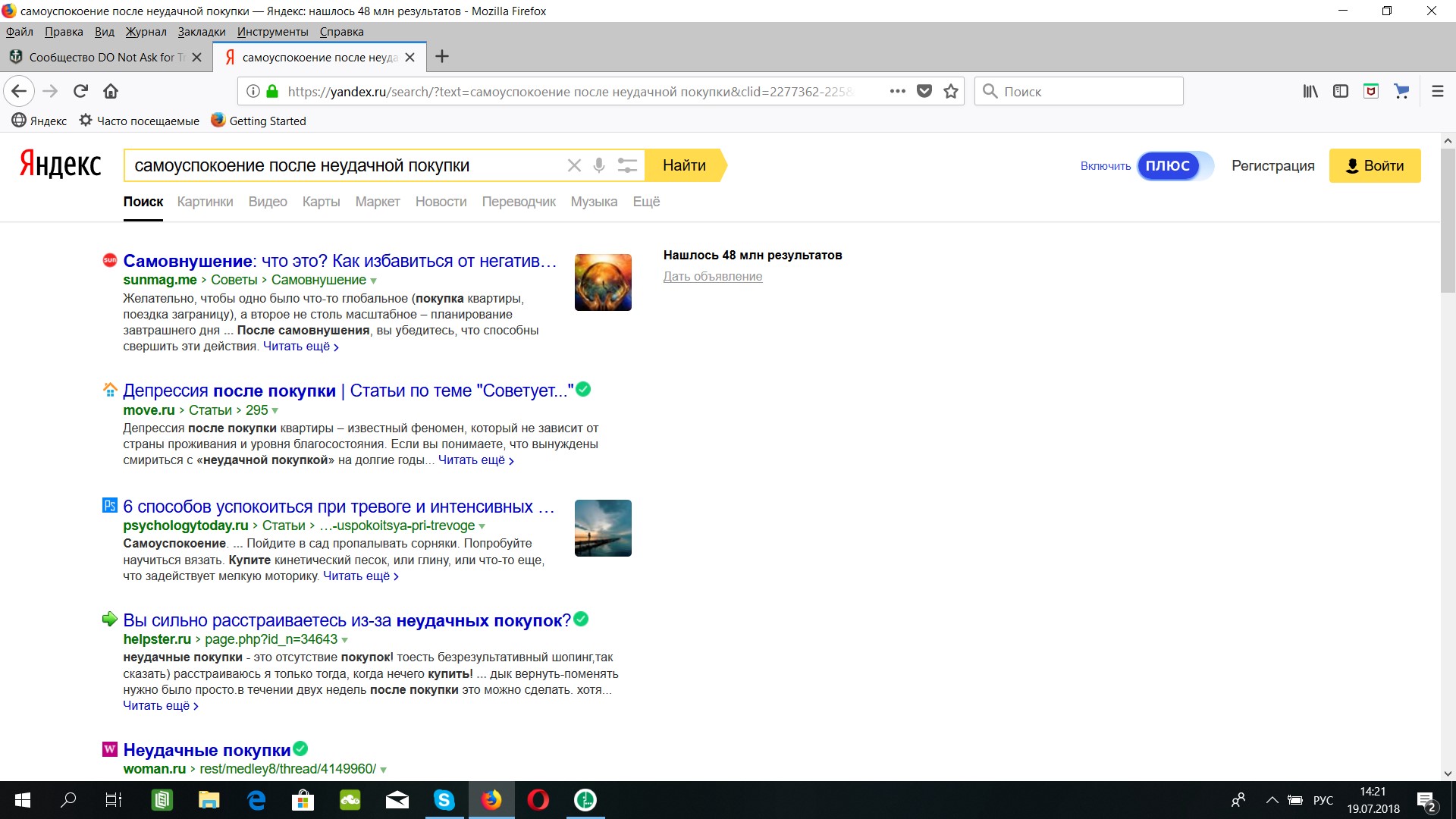Close the 'Сообщество DO Not Ask' tab
Viewport: 1456px width, 819px height.
pyautogui.click(x=196, y=57)
